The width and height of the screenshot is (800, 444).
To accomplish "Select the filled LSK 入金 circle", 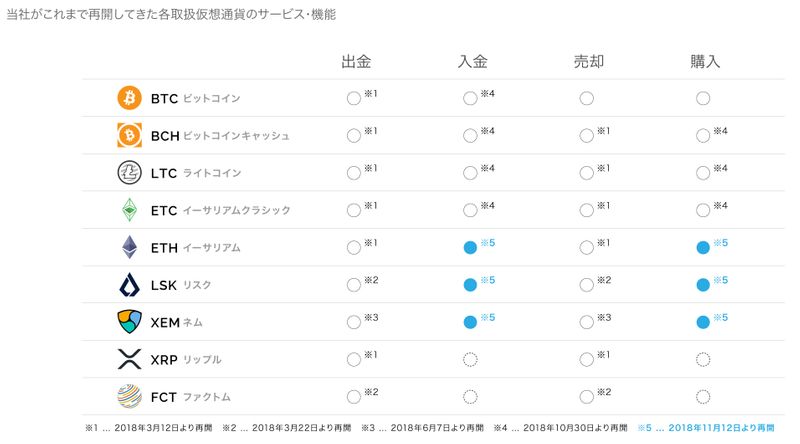I will pos(470,285).
